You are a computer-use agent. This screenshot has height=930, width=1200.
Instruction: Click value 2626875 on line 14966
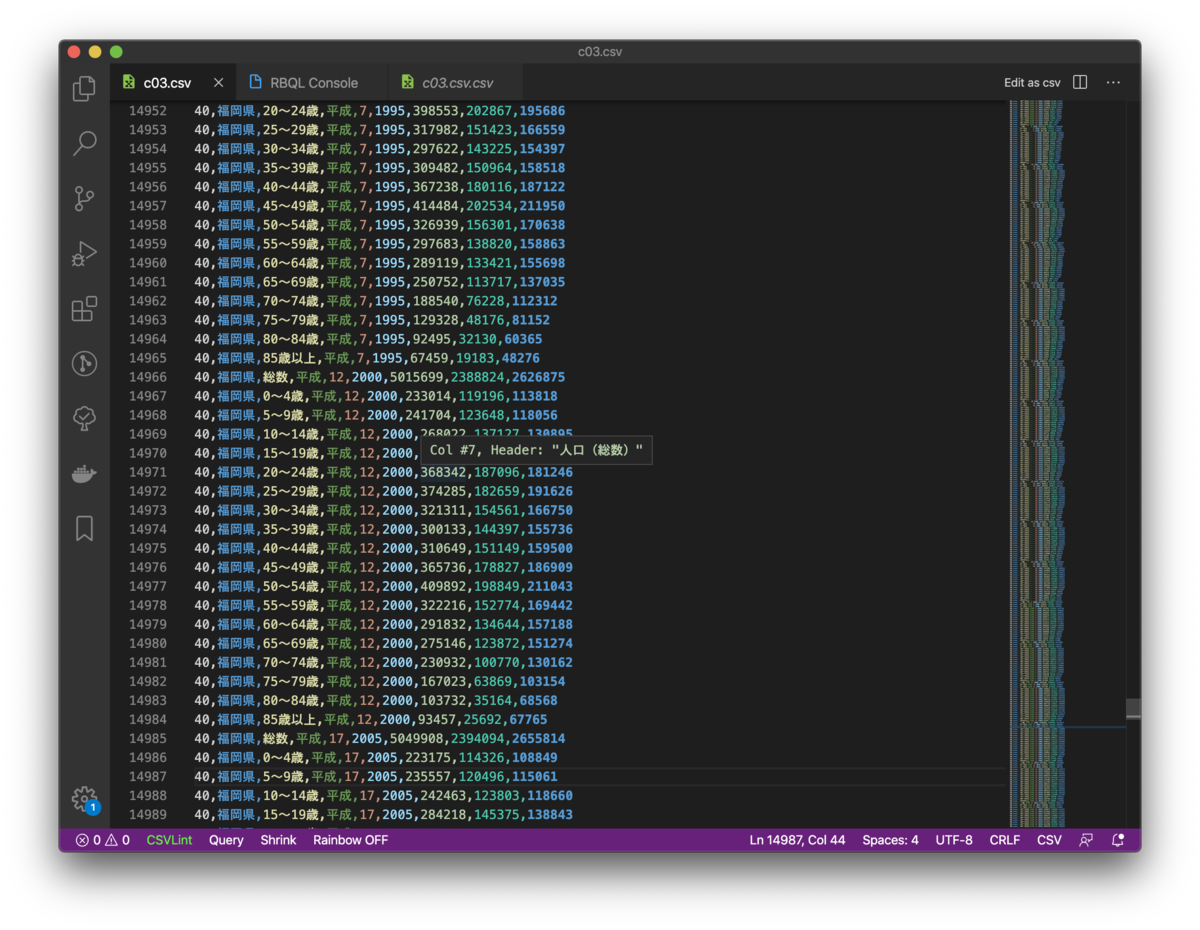point(538,377)
